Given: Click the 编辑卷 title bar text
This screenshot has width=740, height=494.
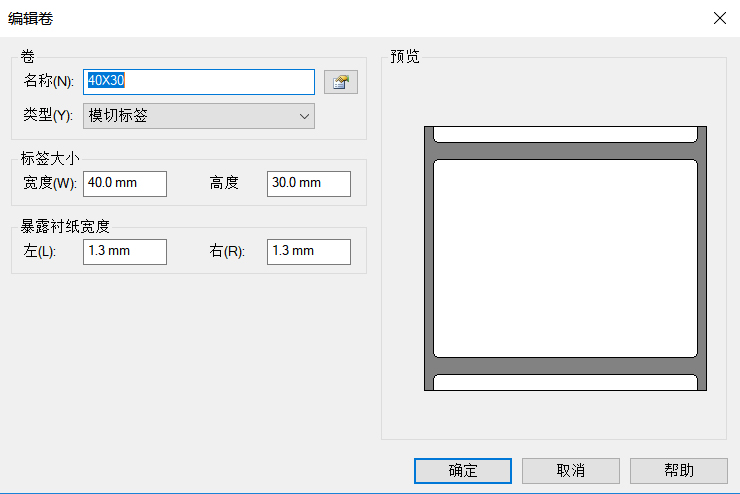Looking at the screenshot, I should pos(32,17).
